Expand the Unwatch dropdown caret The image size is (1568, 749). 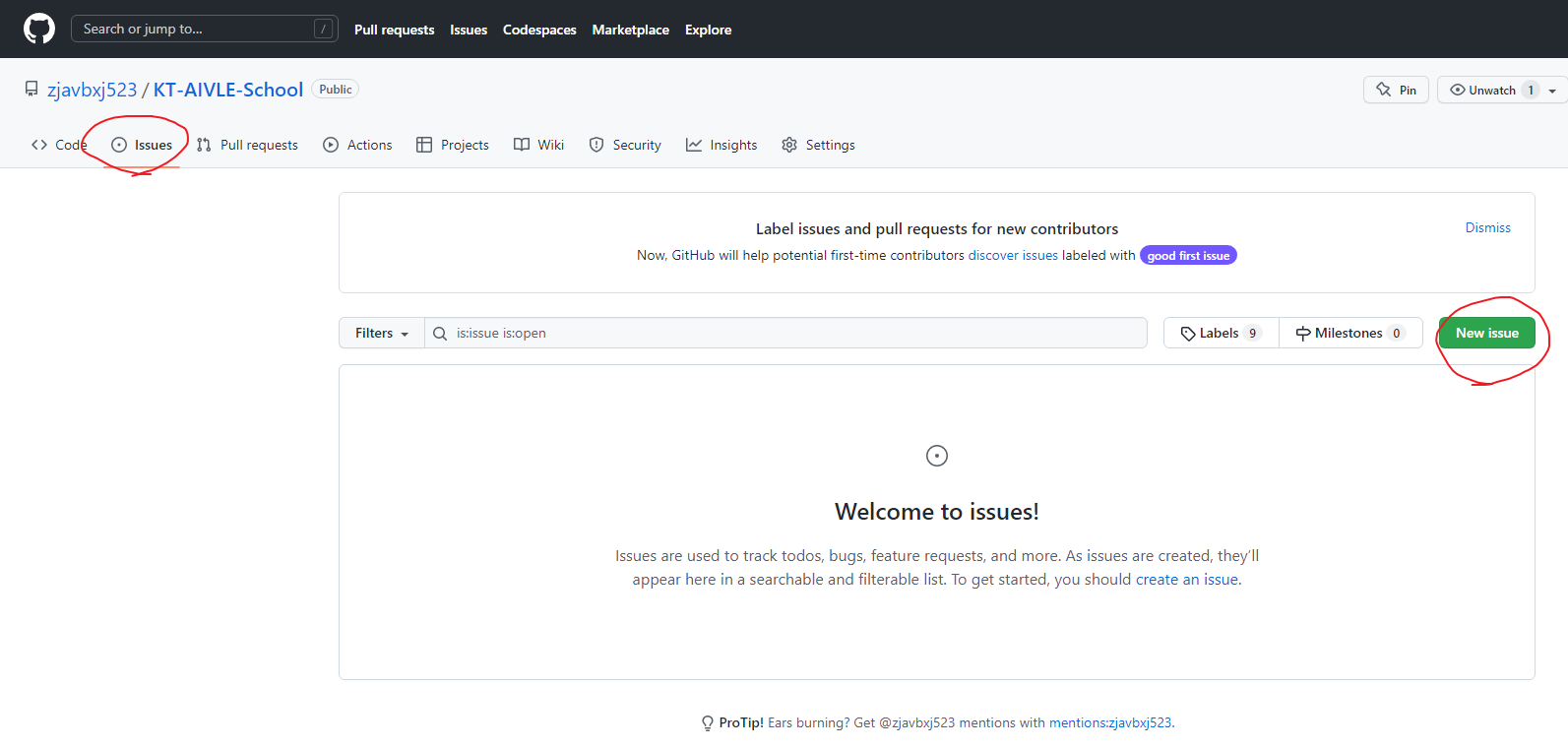point(1552,91)
